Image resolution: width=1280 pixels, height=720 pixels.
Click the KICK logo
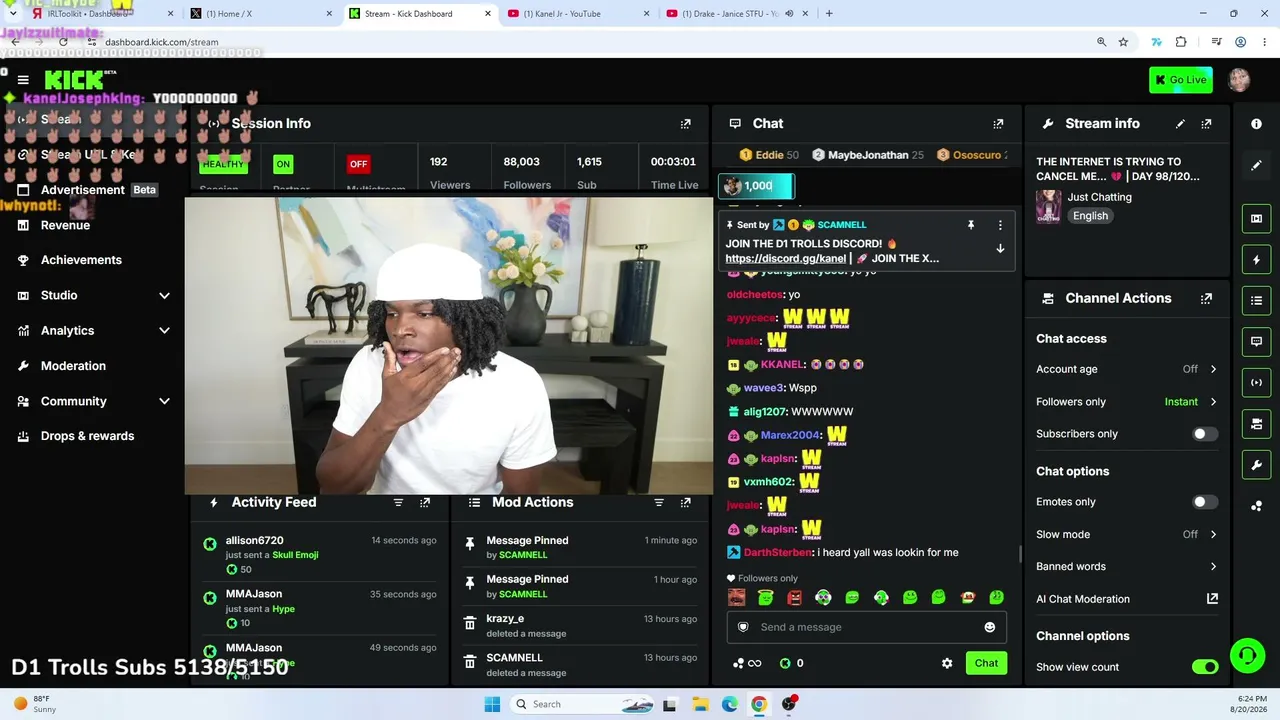[74, 80]
